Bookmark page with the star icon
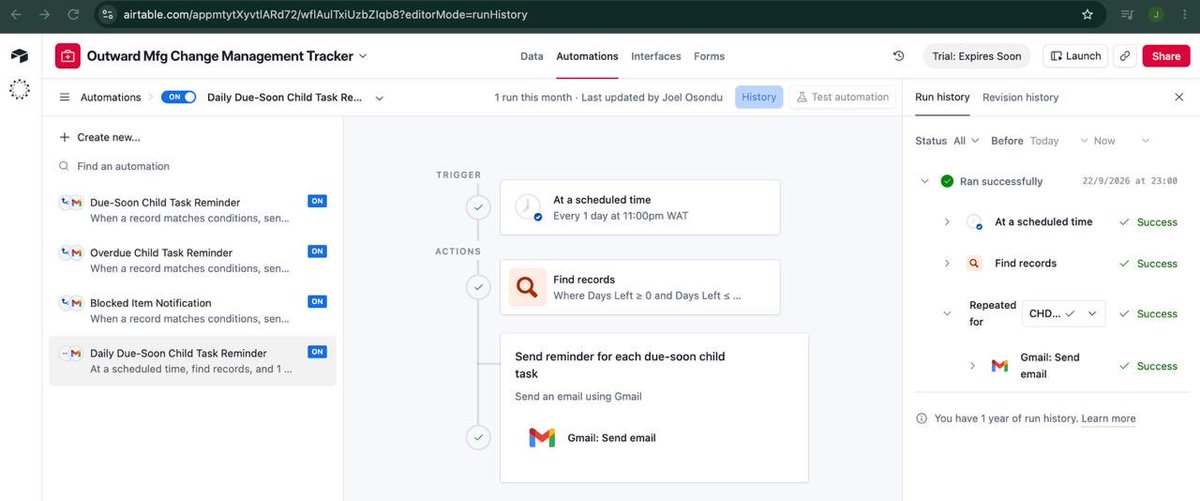 (1087, 15)
